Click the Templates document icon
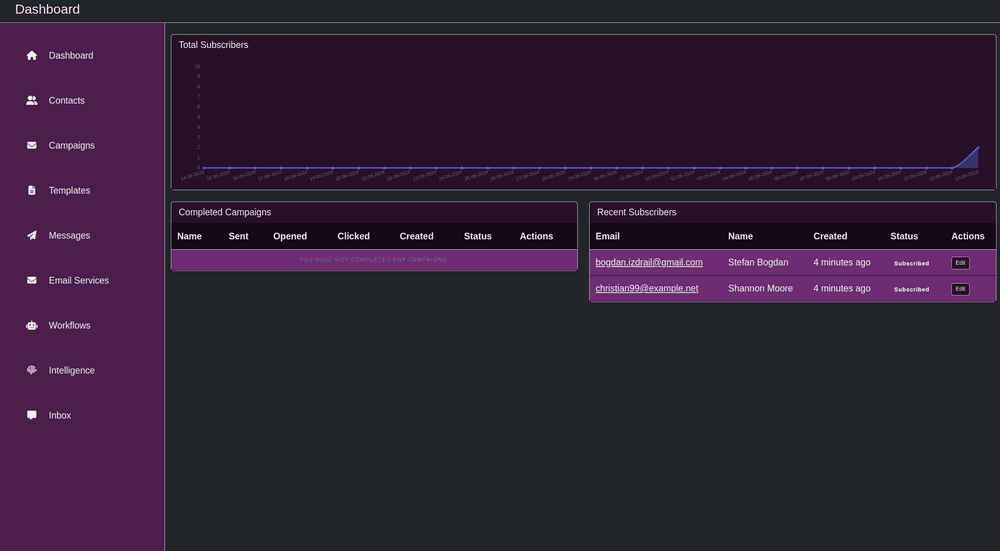 point(32,191)
